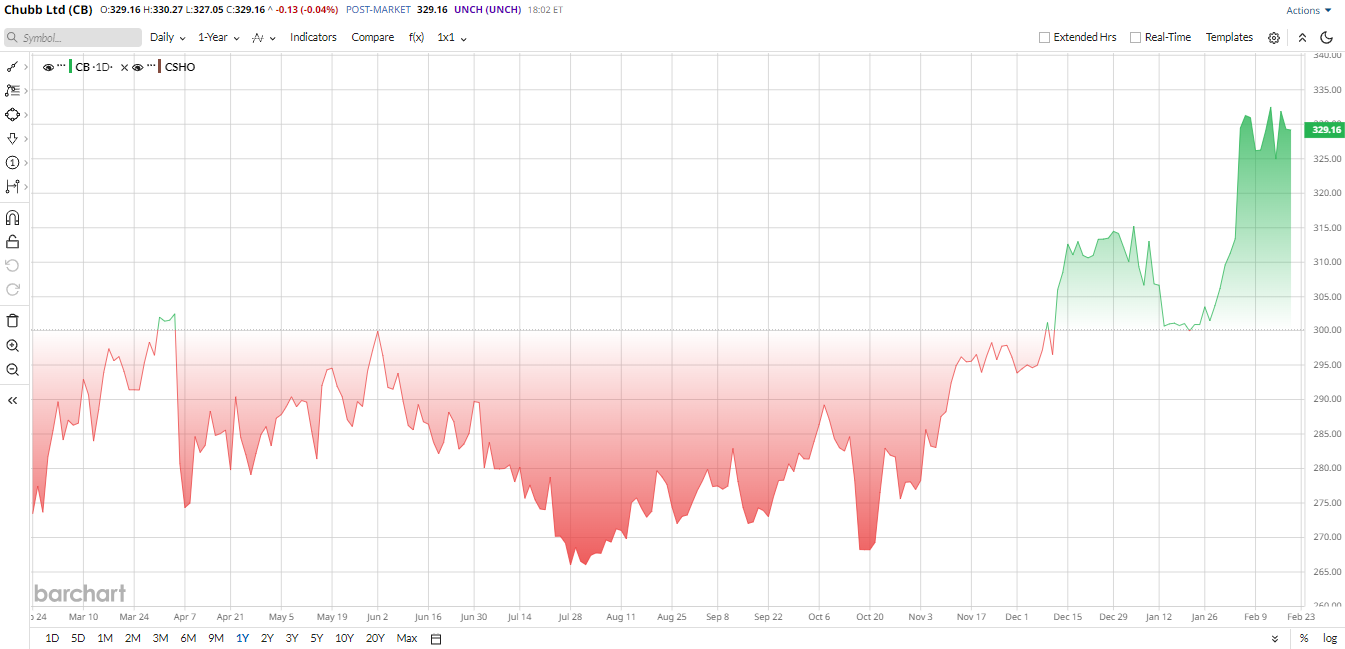Select the 10Y time range
This screenshot has height=649, width=1345.
point(344,638)
